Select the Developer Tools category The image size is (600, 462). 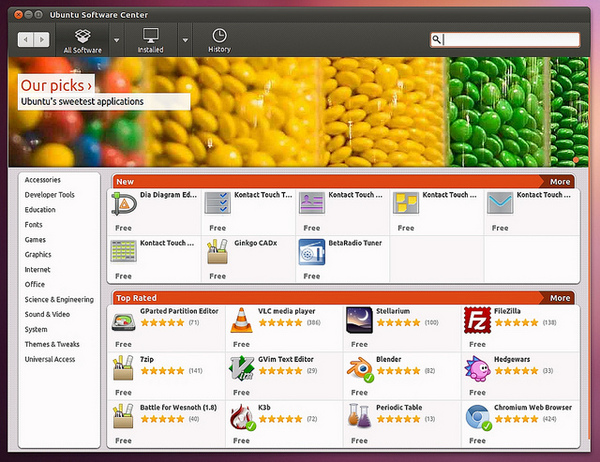point(49,195)
